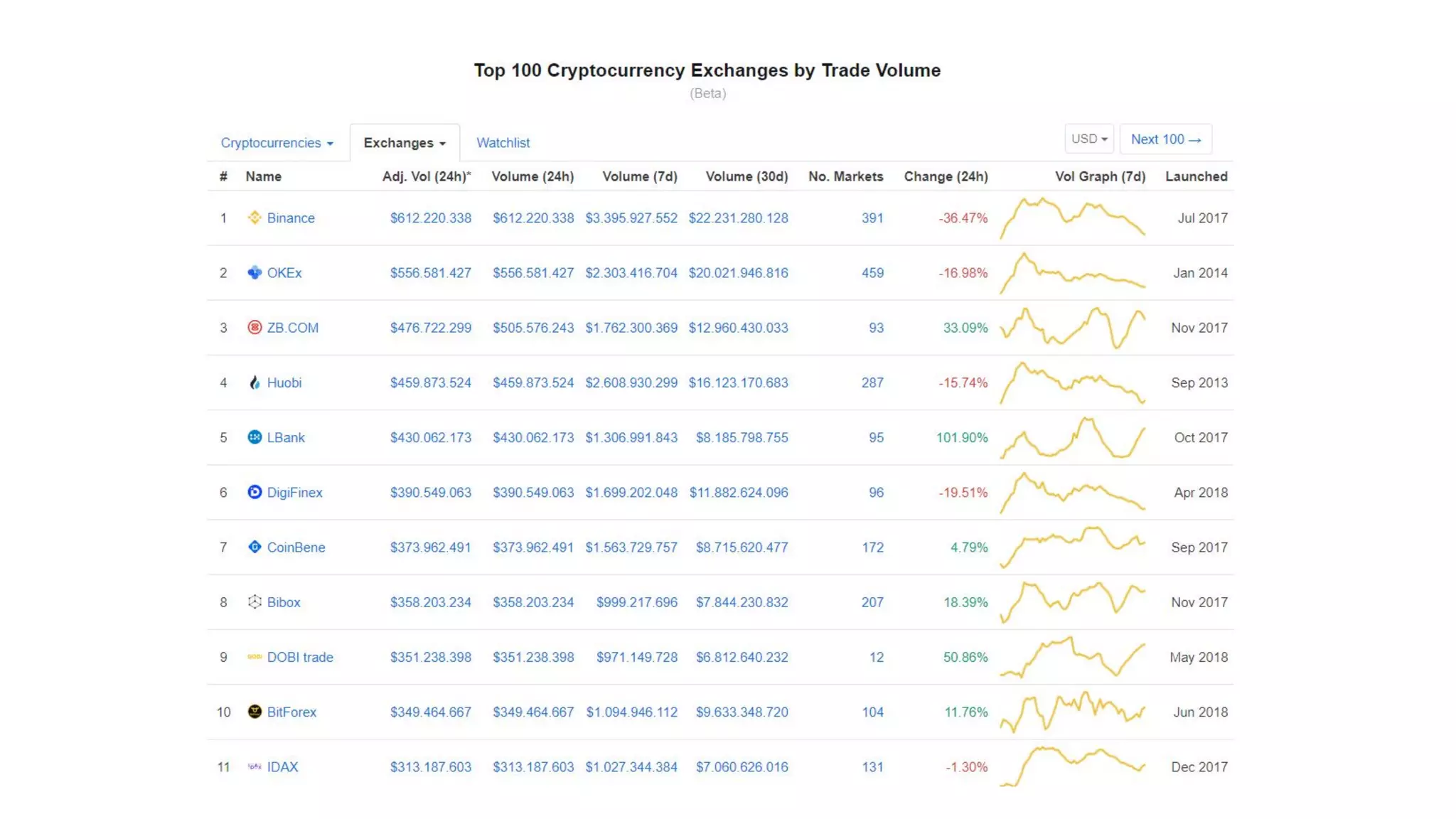Click the OKEx logo icon

click(254, 272)
